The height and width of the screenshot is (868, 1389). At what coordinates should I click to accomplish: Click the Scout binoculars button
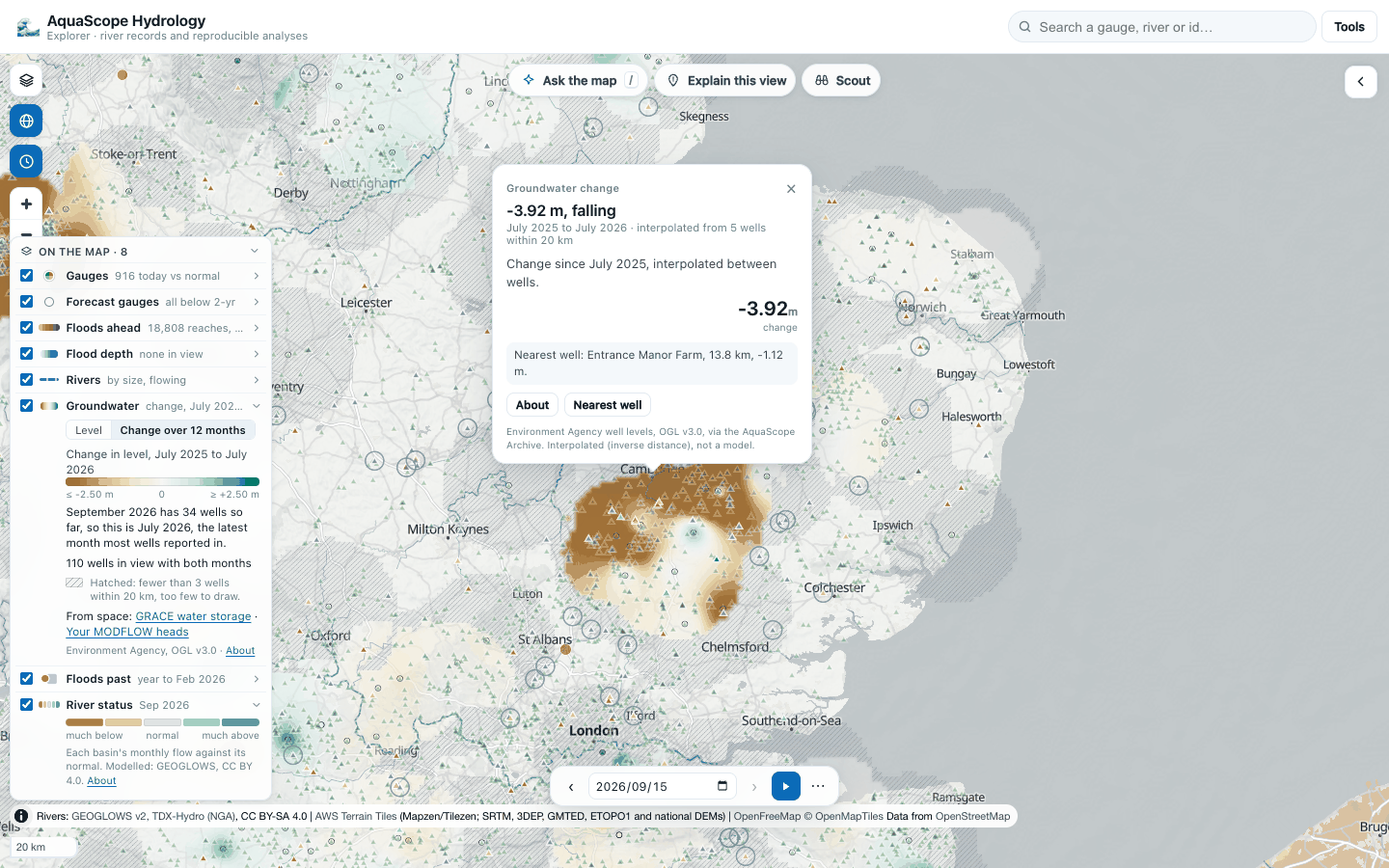[842, 81]
